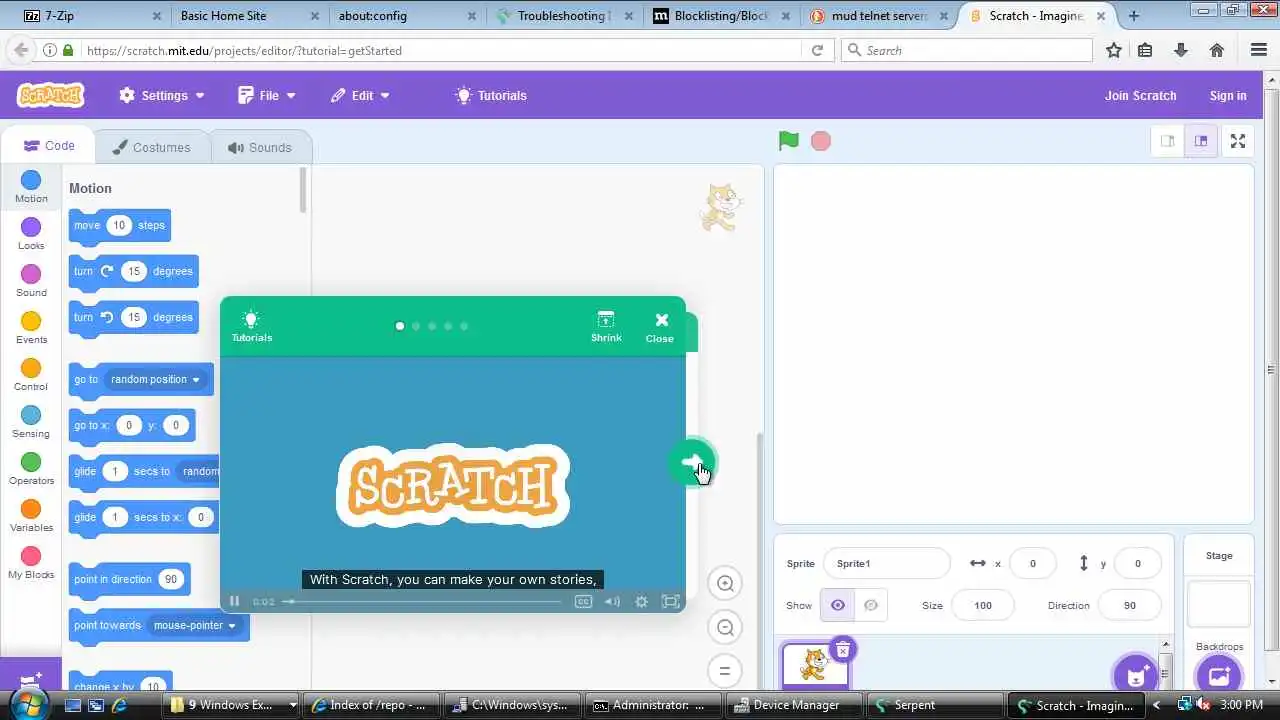Select the Events block category

(x=31, y=328)
